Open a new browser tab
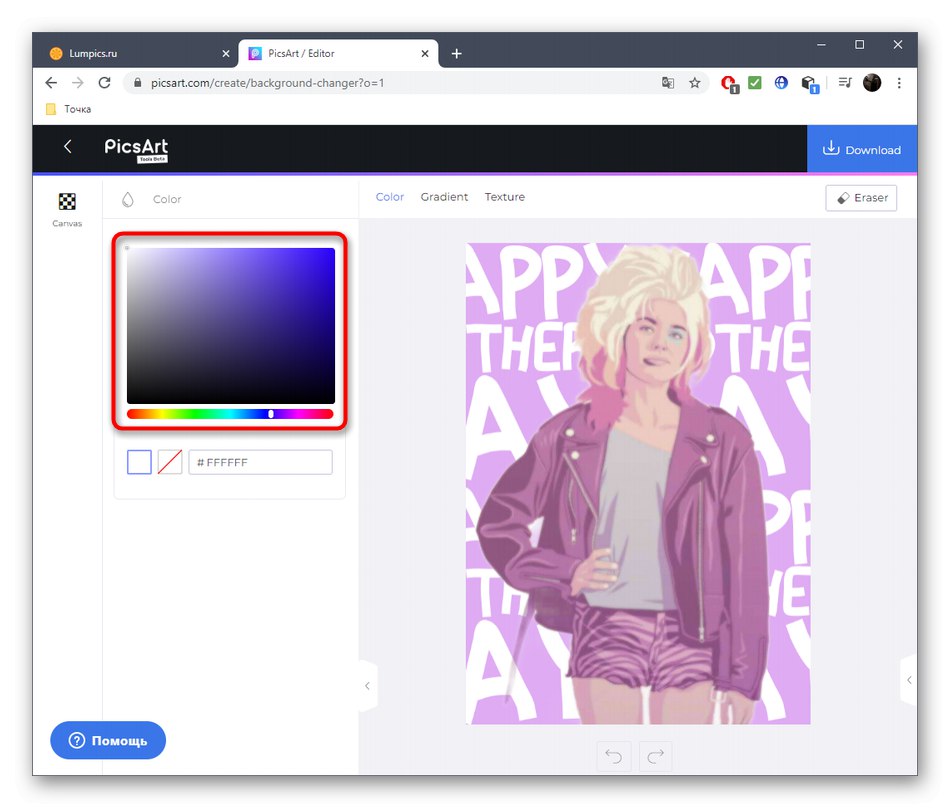 [457, 54]
